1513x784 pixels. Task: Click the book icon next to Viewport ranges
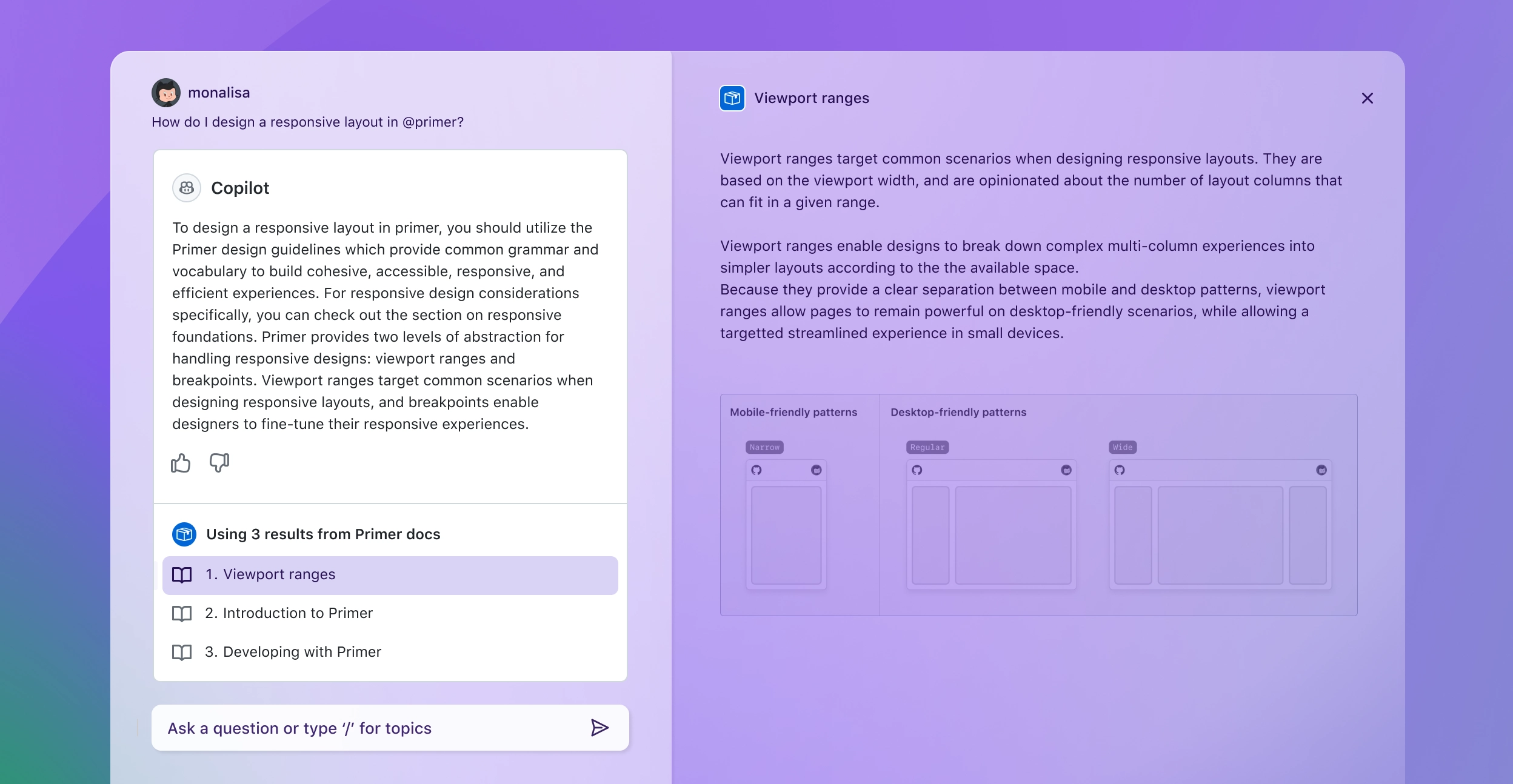(x=183, y=574)
